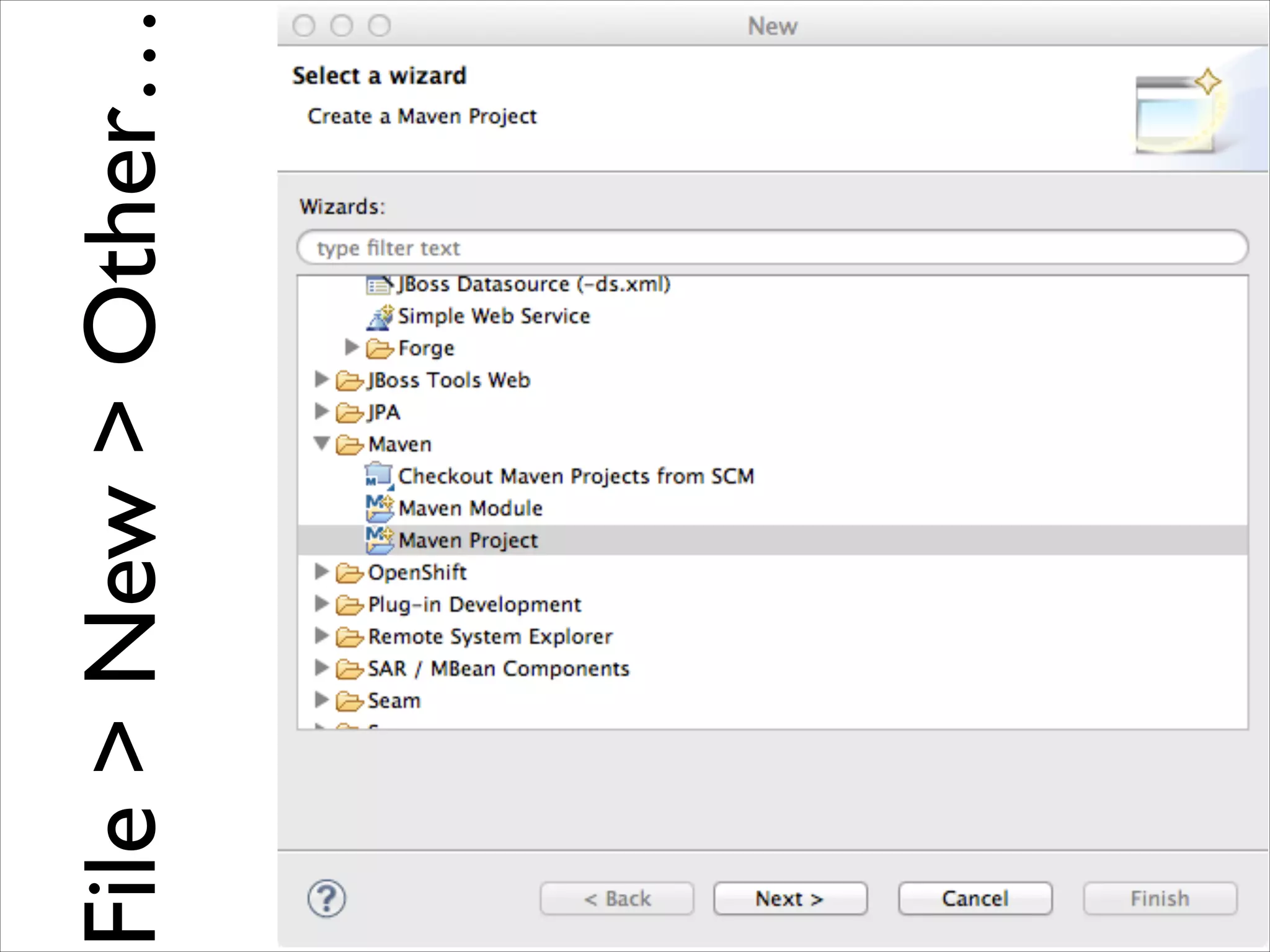Click the Maven Project icon

(x=380, y=540)
